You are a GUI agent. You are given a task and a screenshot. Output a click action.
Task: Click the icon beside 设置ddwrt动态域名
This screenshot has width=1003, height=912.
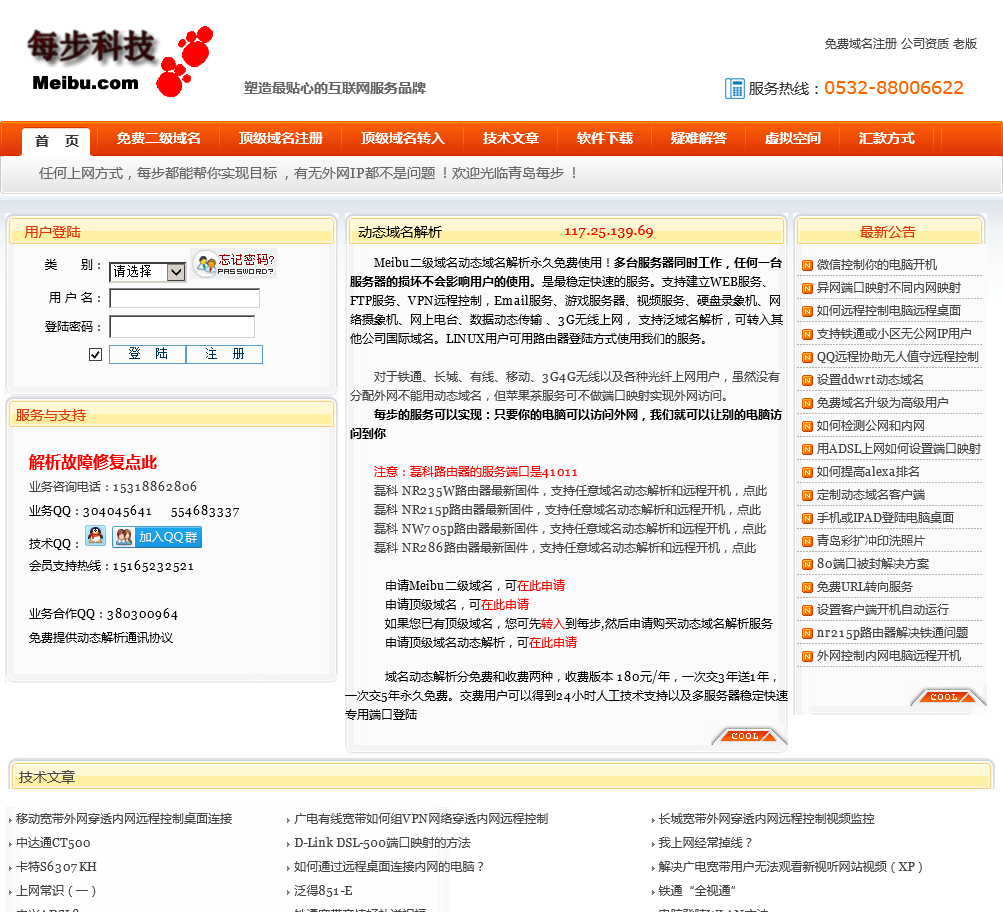click(807, 381)
